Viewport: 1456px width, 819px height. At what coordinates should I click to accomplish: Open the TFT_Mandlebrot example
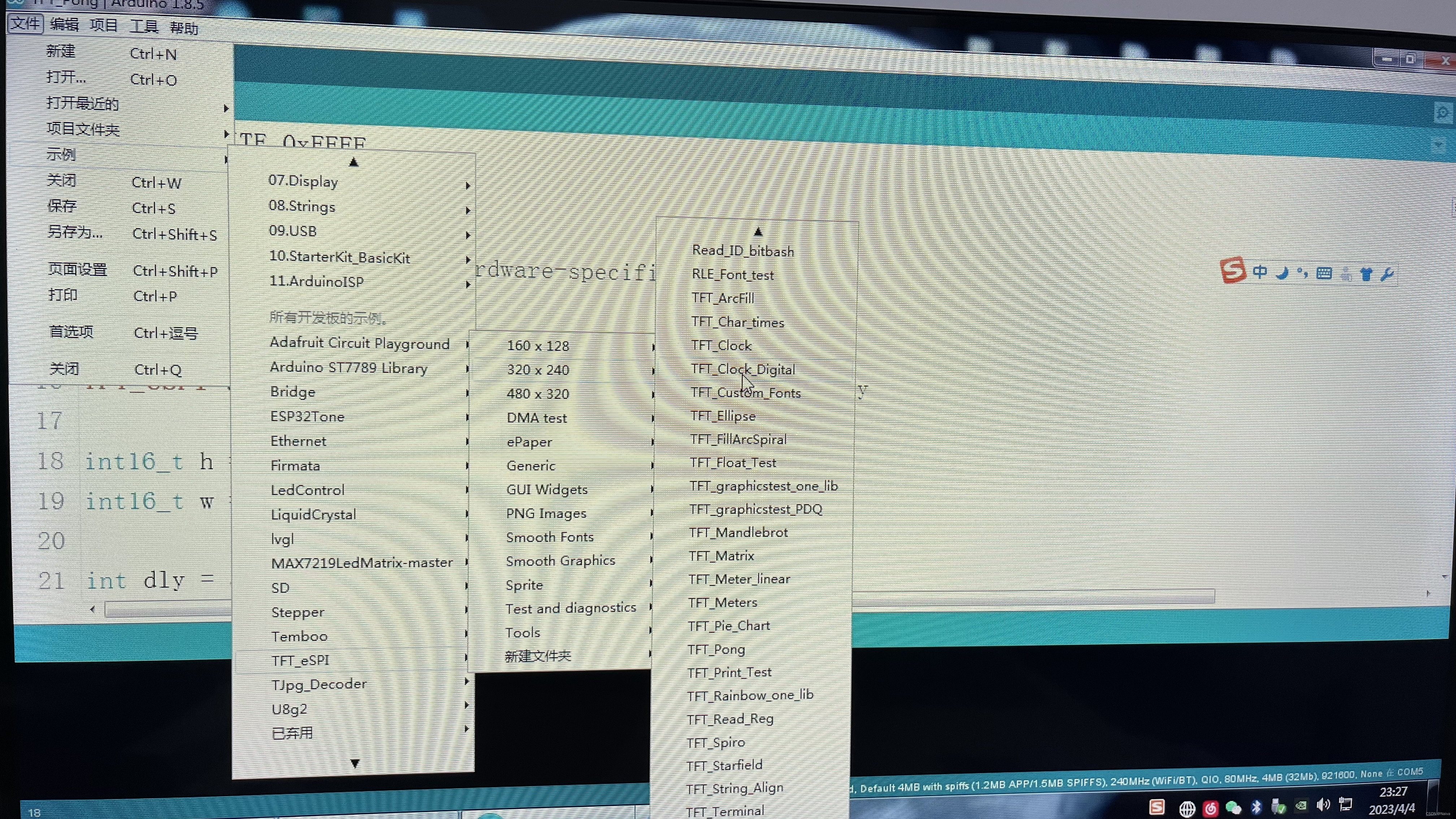coord(738,532)
